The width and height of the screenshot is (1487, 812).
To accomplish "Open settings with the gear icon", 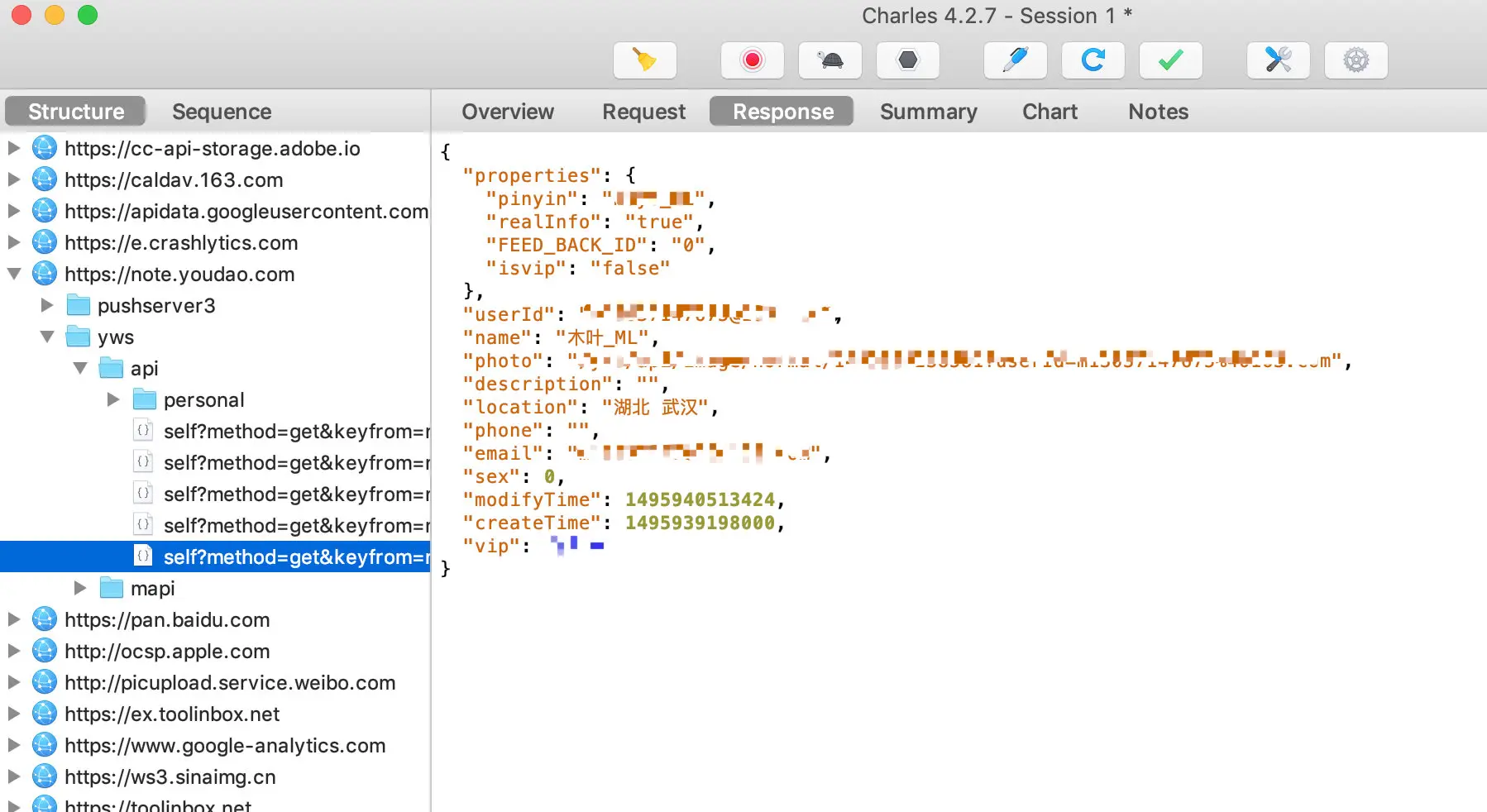I will (1356, 60).
